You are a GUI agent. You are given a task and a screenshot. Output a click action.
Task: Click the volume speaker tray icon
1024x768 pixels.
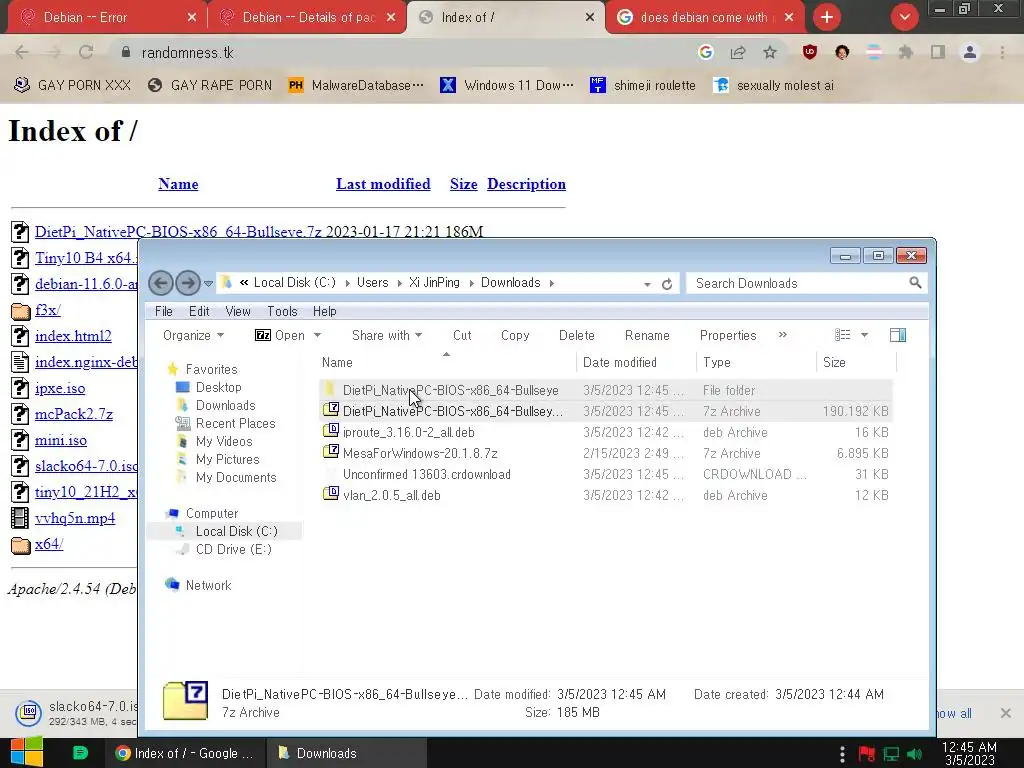coord(914,754)
